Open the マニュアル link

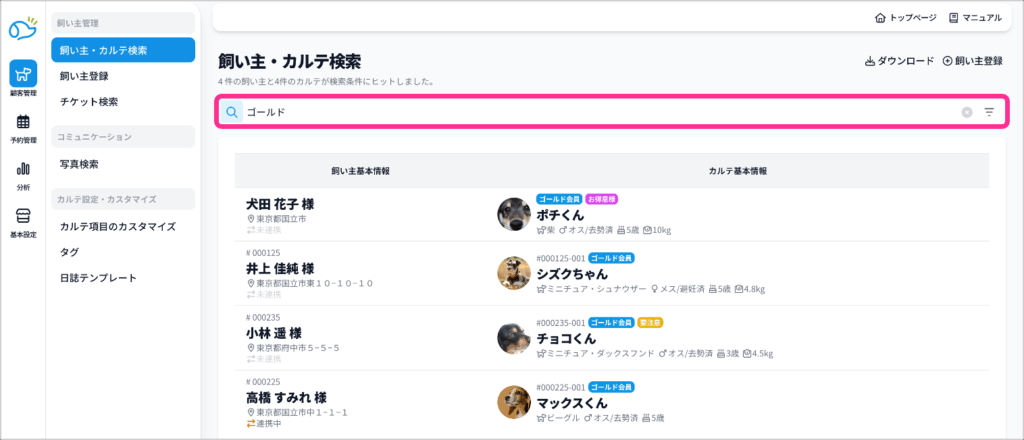[x=975, y=17]
